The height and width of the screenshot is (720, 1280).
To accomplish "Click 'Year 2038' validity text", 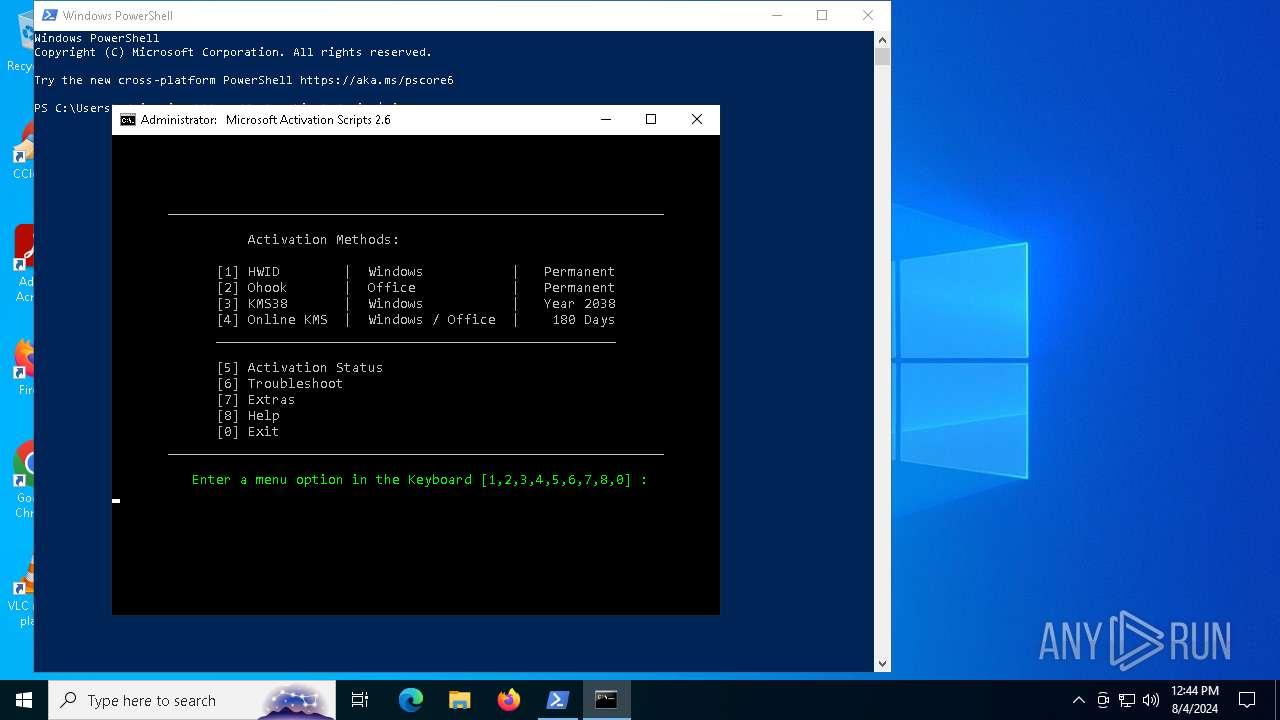I will (x=580, y=304).
